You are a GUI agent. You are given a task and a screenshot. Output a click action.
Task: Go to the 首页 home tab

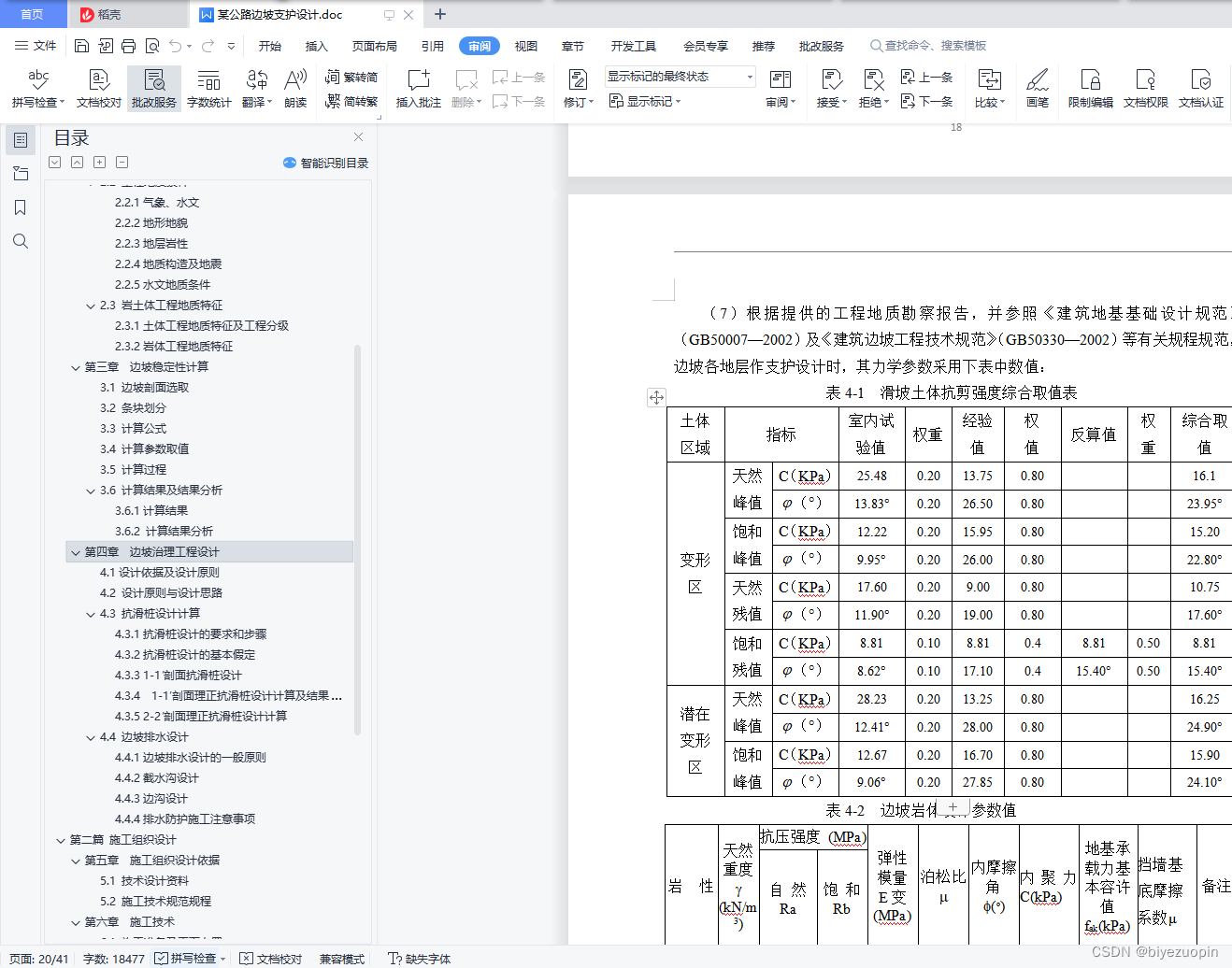33,14
